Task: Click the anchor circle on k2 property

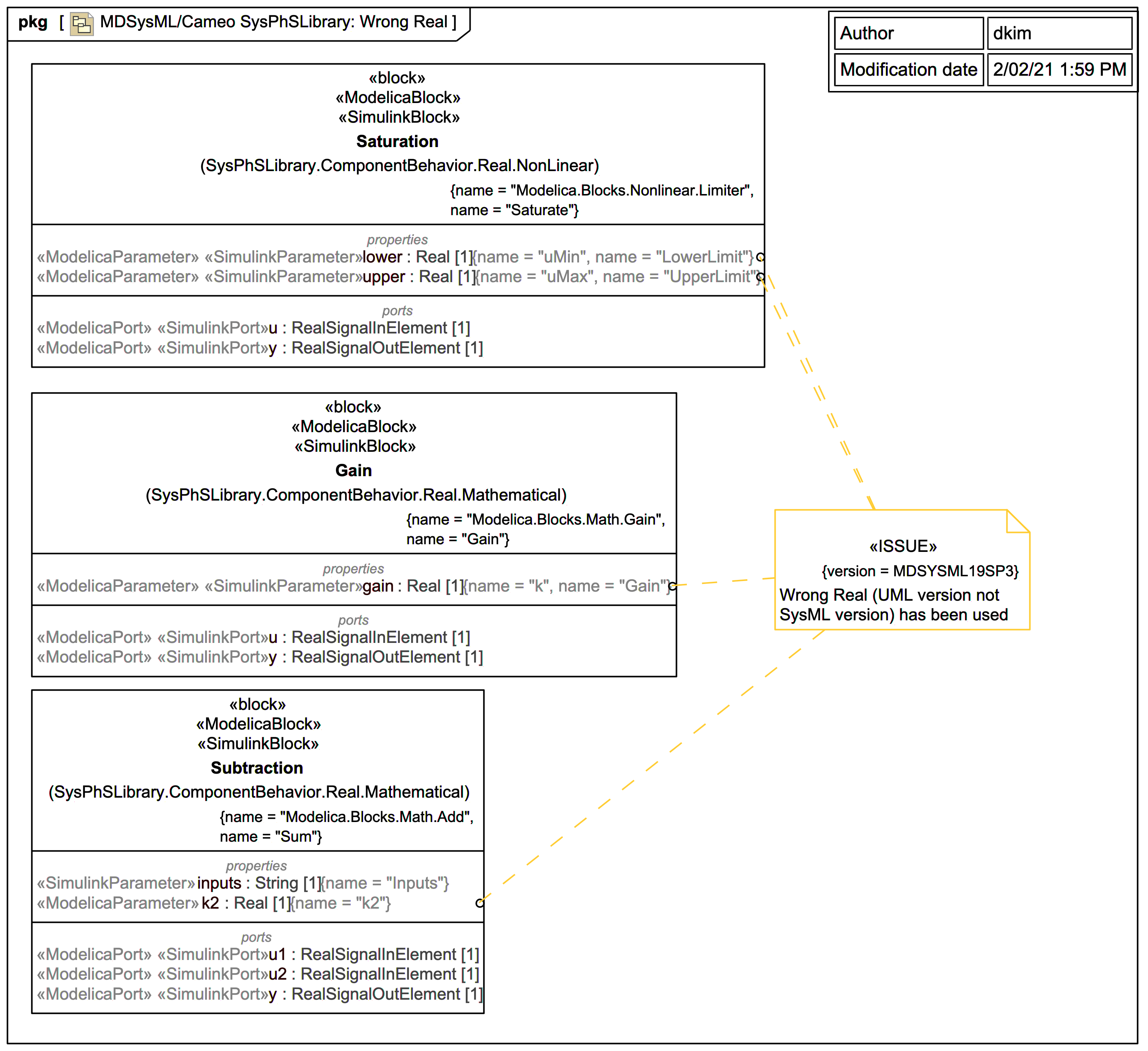Action: tap(479, 903)
